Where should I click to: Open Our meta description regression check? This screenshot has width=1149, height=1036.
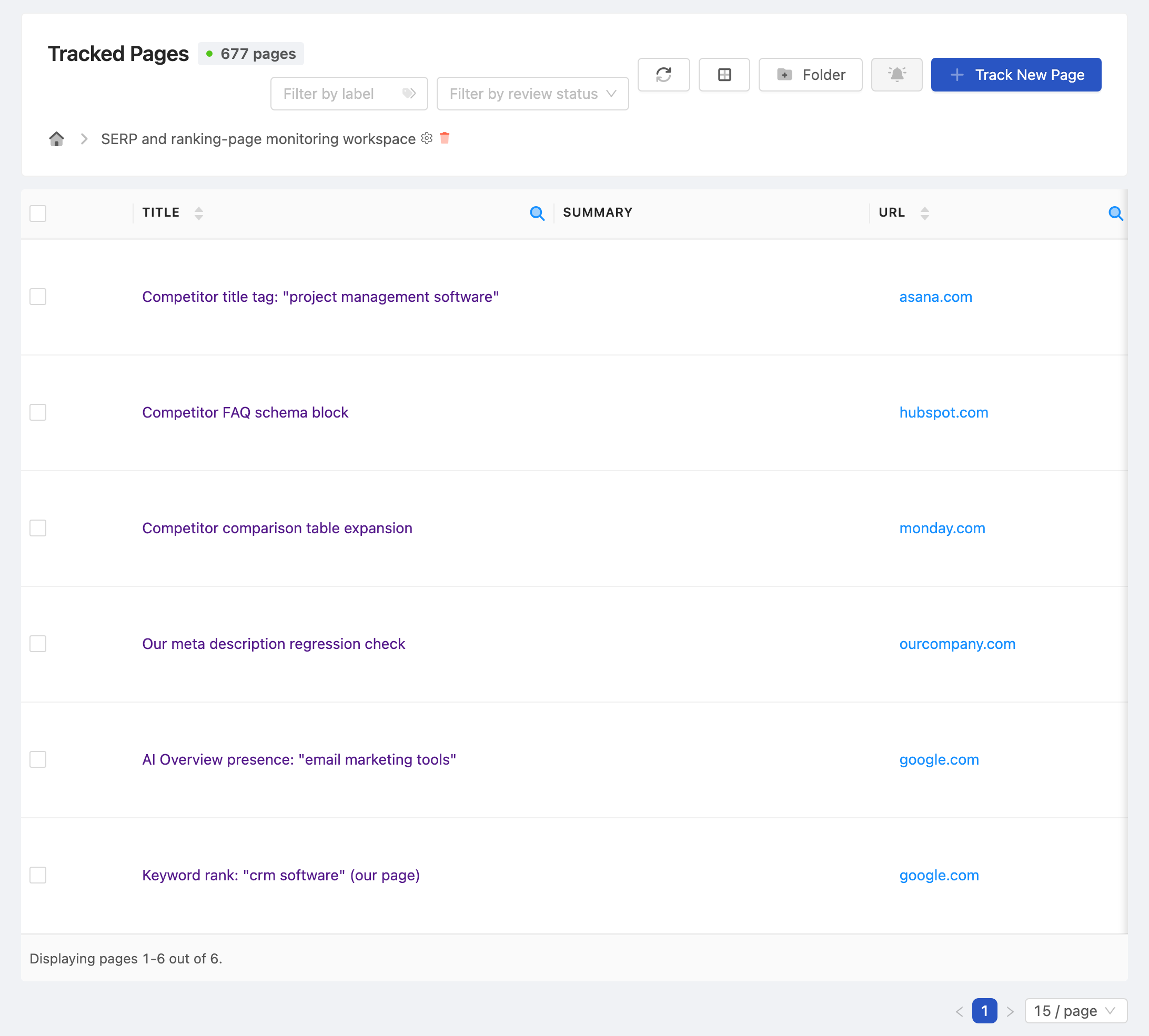click(274, 644)
